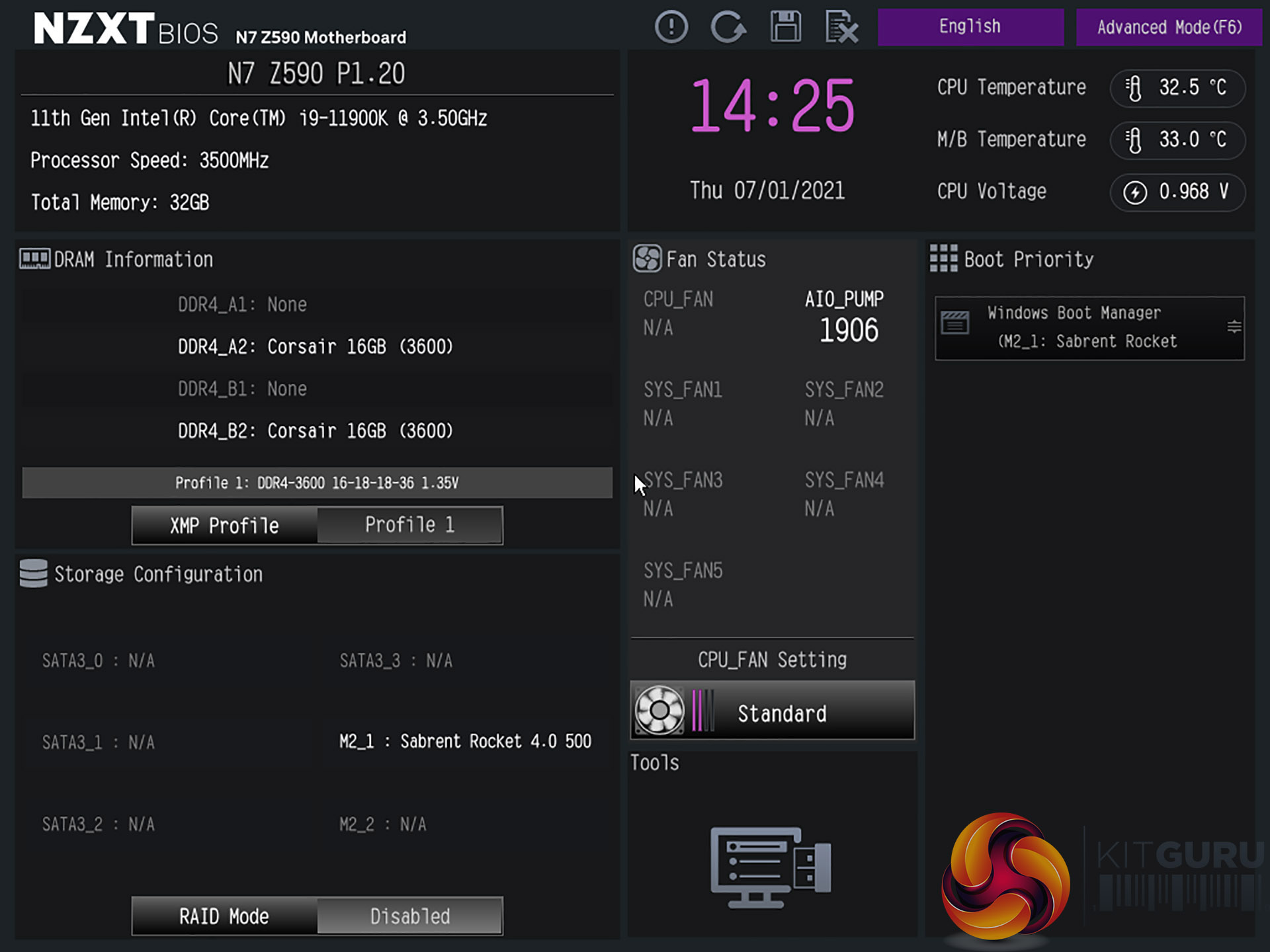
Task: Click the M2_1 Sabrent Rocket storage entry
Action: coord(465,741)
